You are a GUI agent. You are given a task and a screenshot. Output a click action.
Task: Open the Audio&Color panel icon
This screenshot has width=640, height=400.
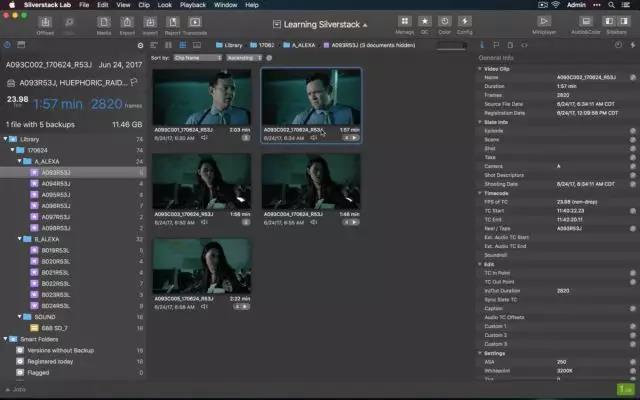[x=586, y=21]
